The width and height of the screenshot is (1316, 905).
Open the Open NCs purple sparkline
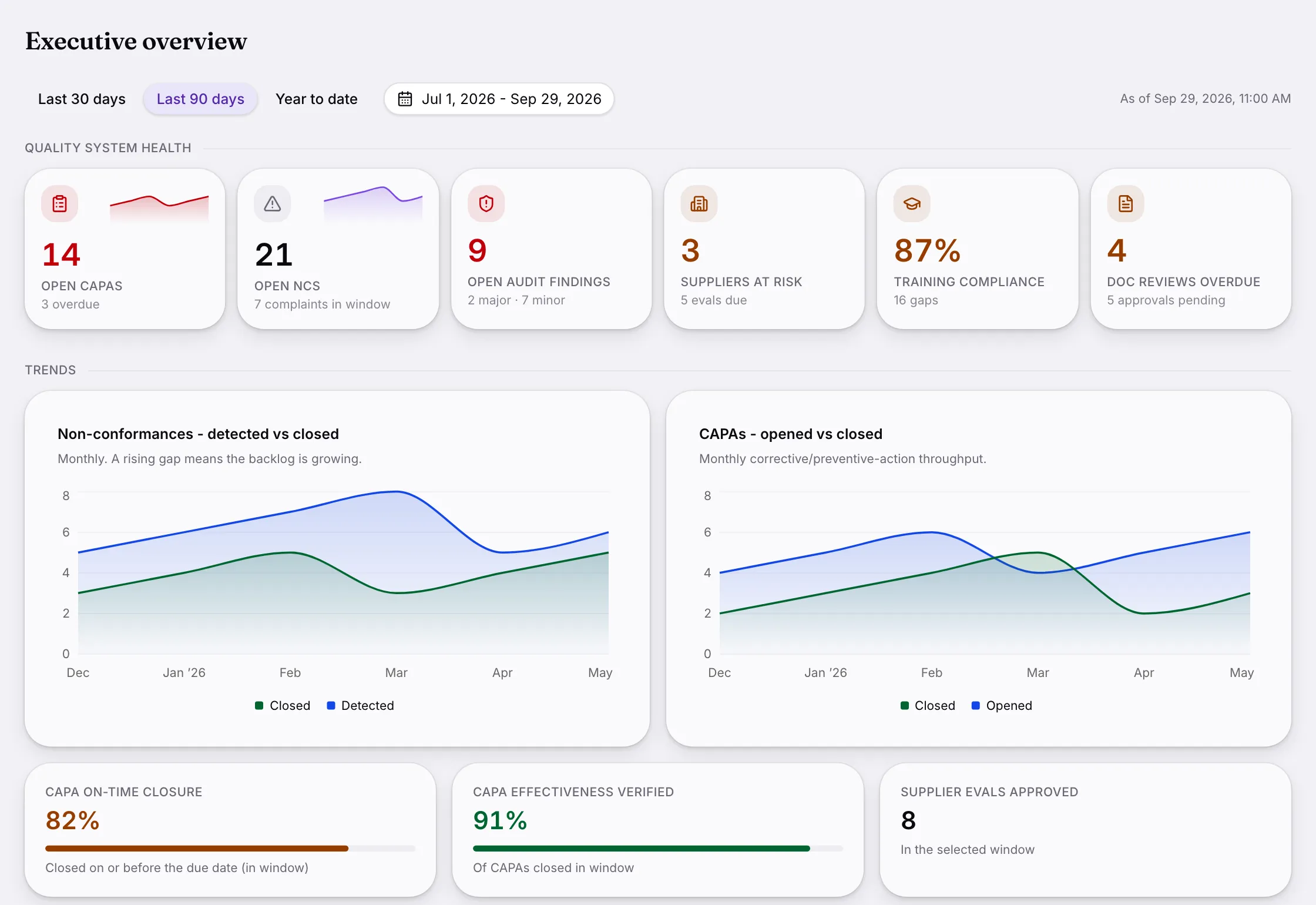click(x=373, y=205)
